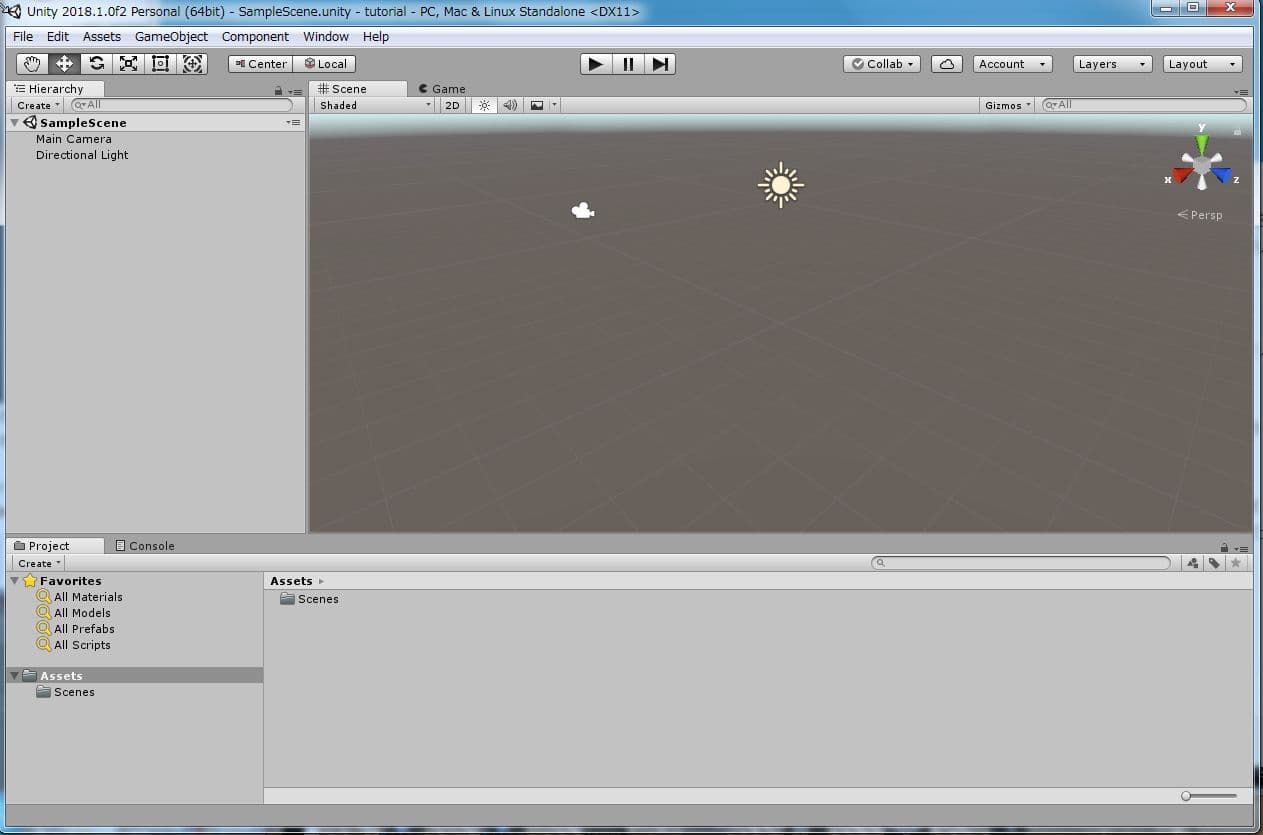Open SampleScene options menu
The width and height of the screenshot is (1263, 835).
coord(293,122)
